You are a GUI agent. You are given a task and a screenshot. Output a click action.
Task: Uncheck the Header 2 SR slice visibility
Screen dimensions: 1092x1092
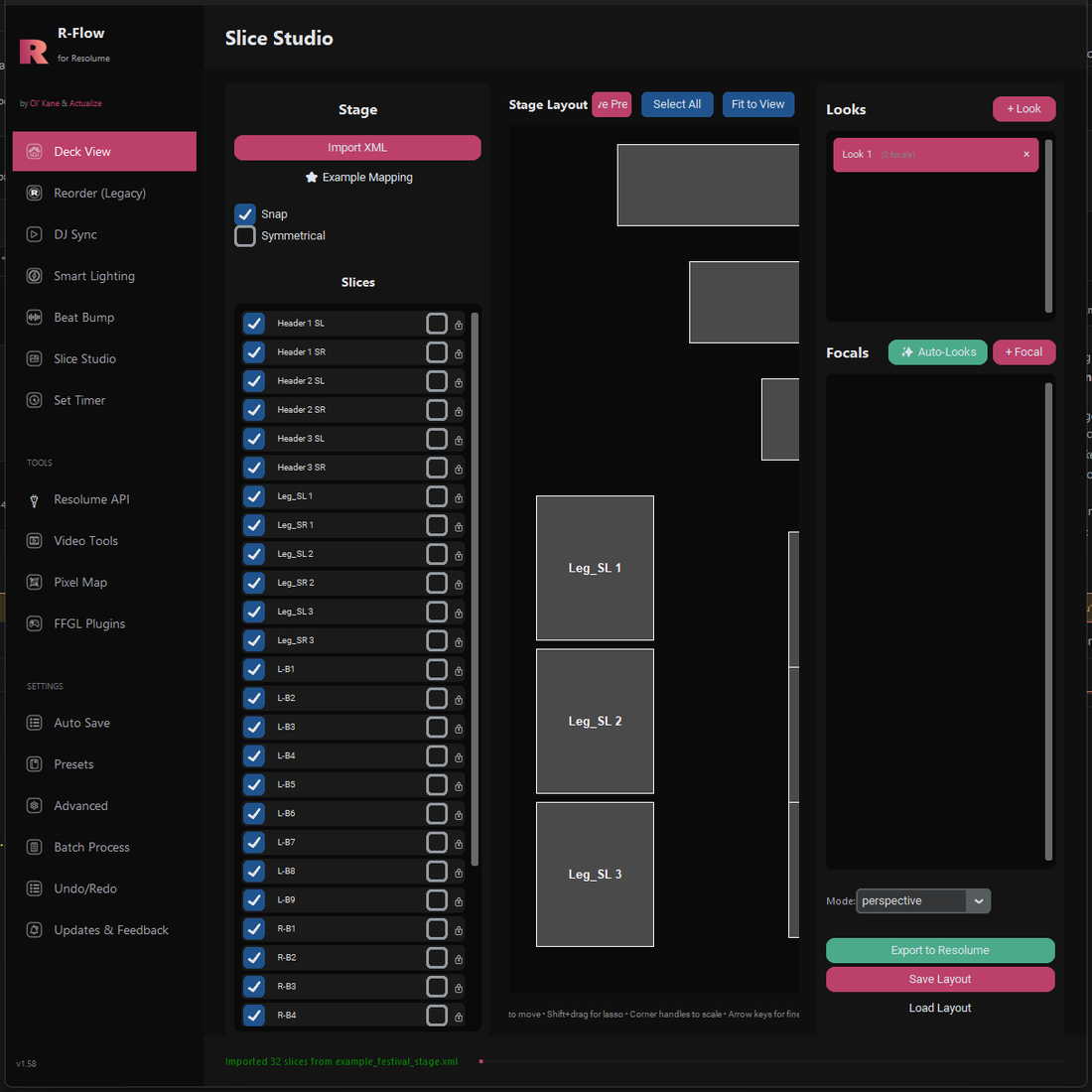click(254, 409)
